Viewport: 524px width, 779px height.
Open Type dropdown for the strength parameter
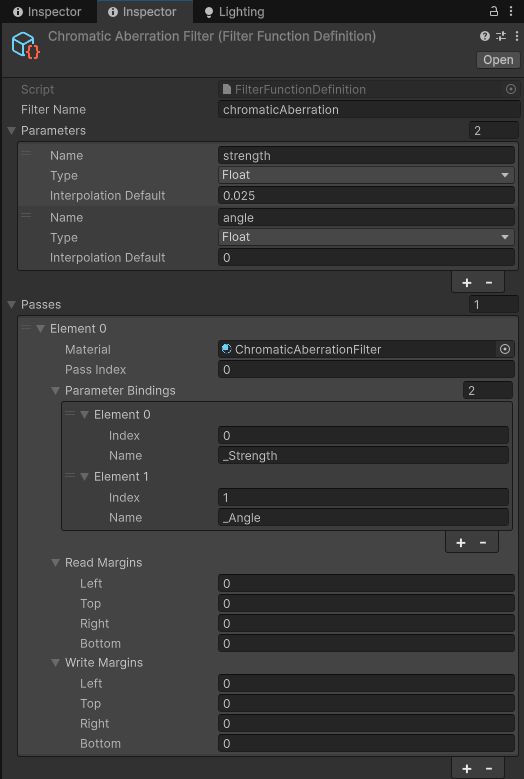pyautogui.click(x=367, y=175)
